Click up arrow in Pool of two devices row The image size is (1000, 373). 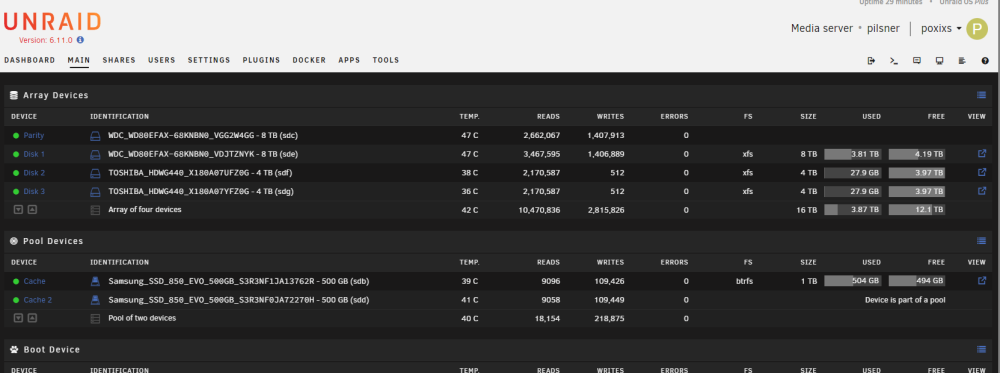click(x=32, y=318)
